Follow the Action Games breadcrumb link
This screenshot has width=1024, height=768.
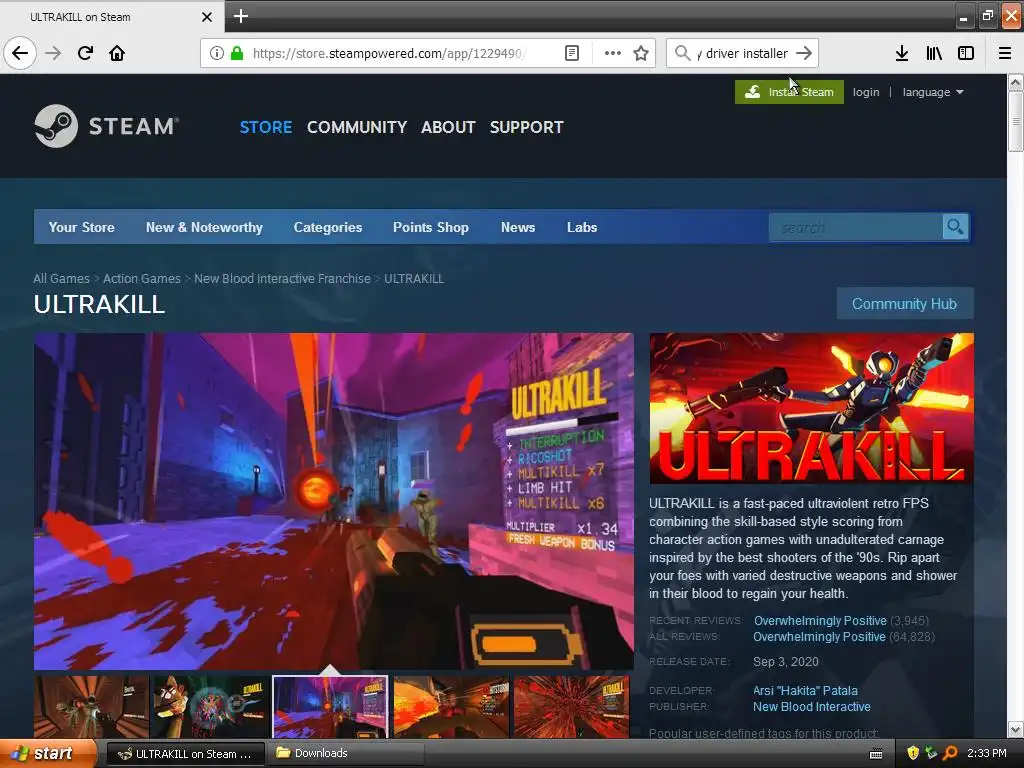click(142, 278)
